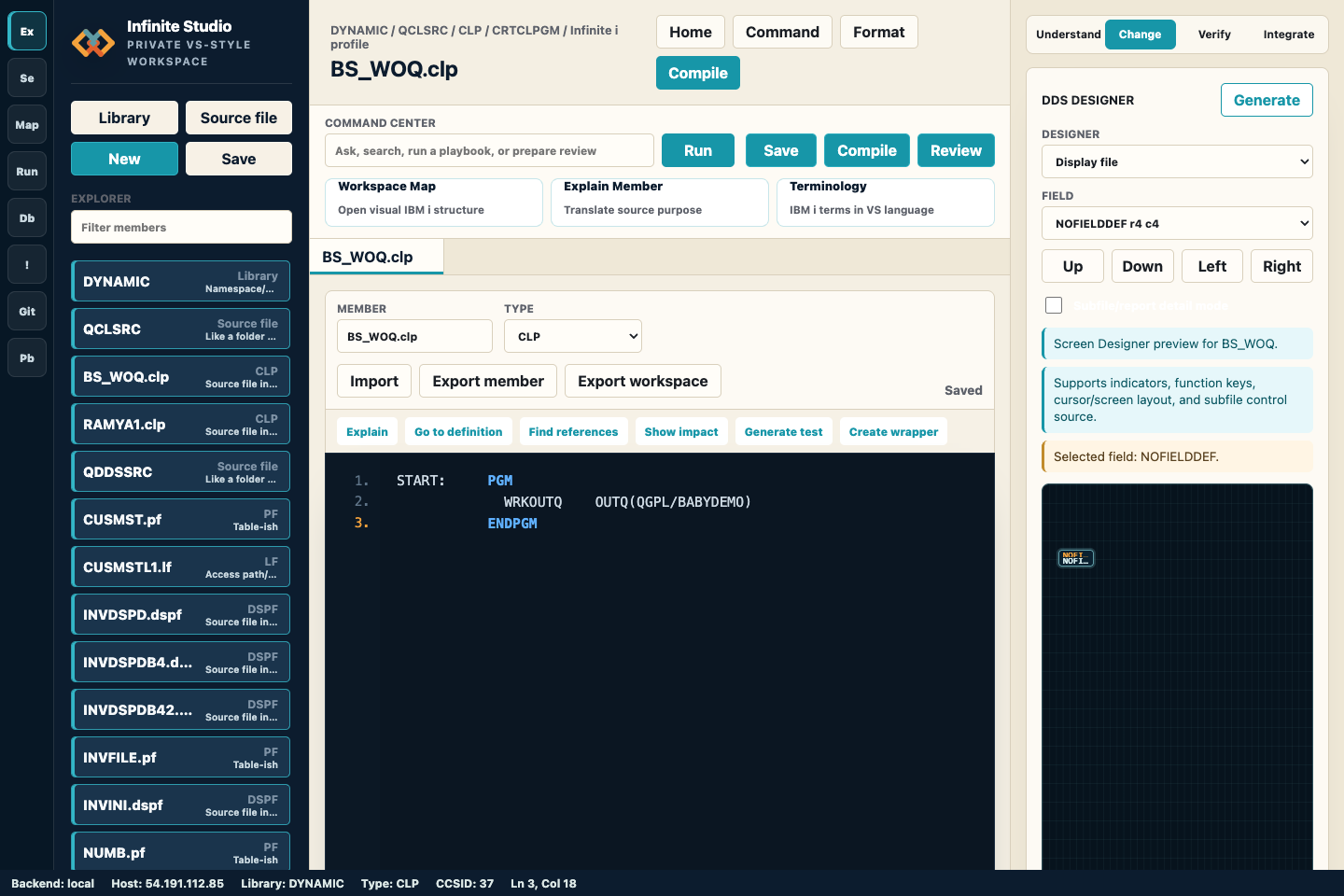Open the Workspace Map card
The image size is (1344, 896).
(x=434, y=202)
